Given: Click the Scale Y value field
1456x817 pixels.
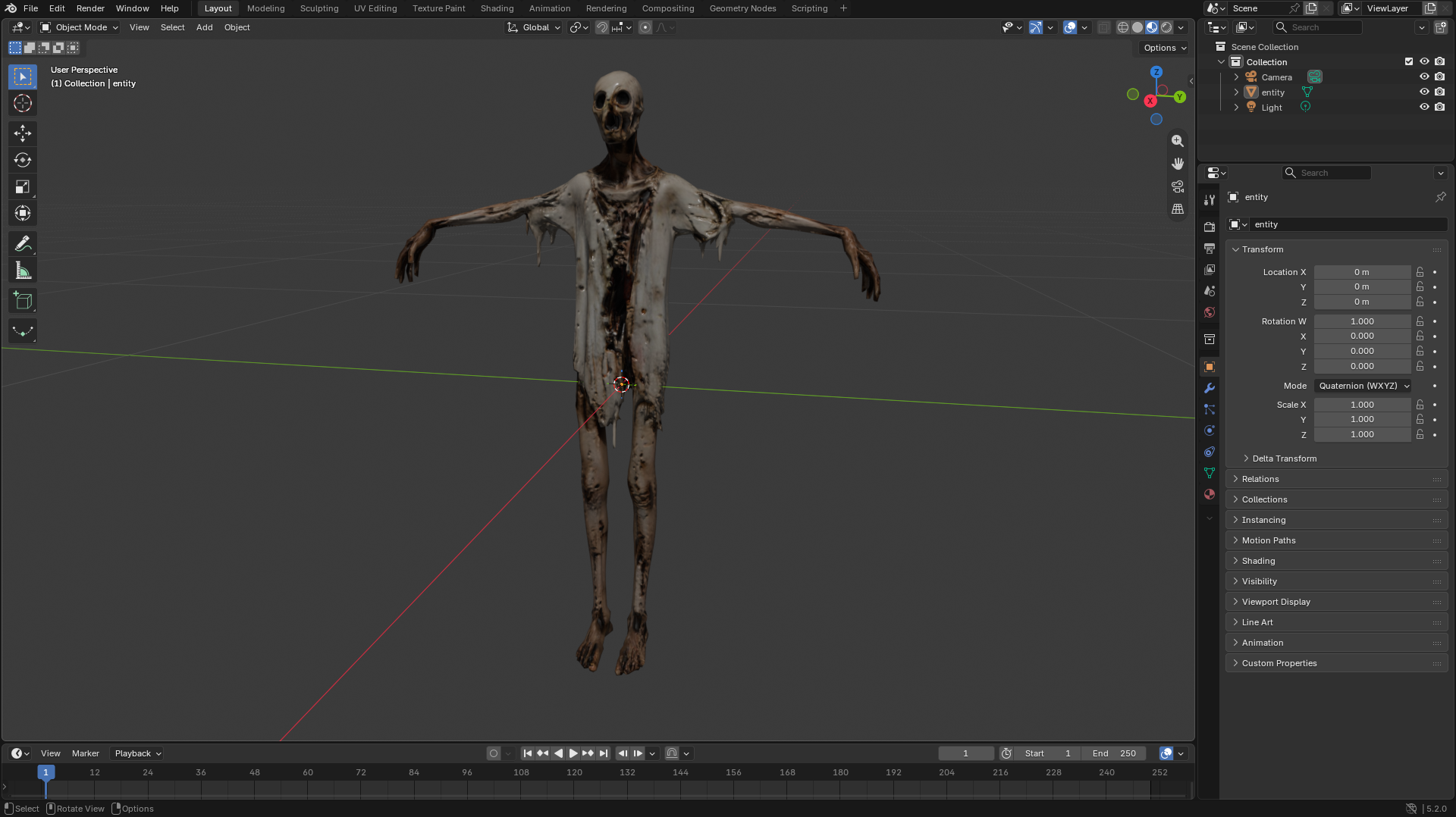Looking at the screenshot, I should (x=1362, y=419).
